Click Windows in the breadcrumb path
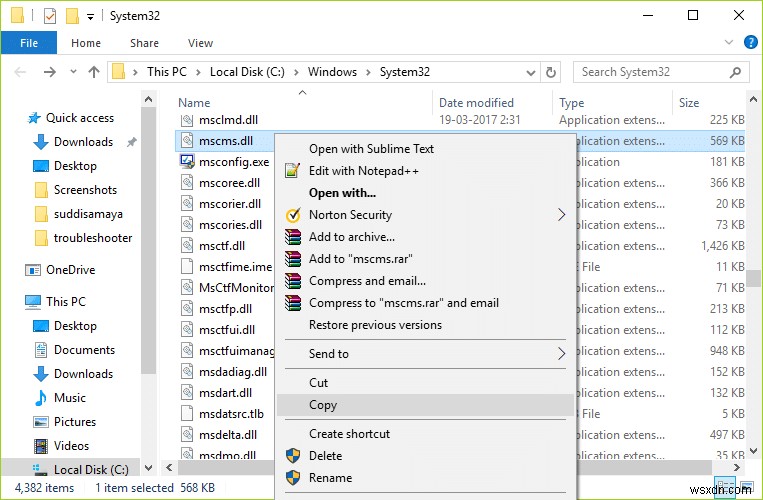 [332, 72]
